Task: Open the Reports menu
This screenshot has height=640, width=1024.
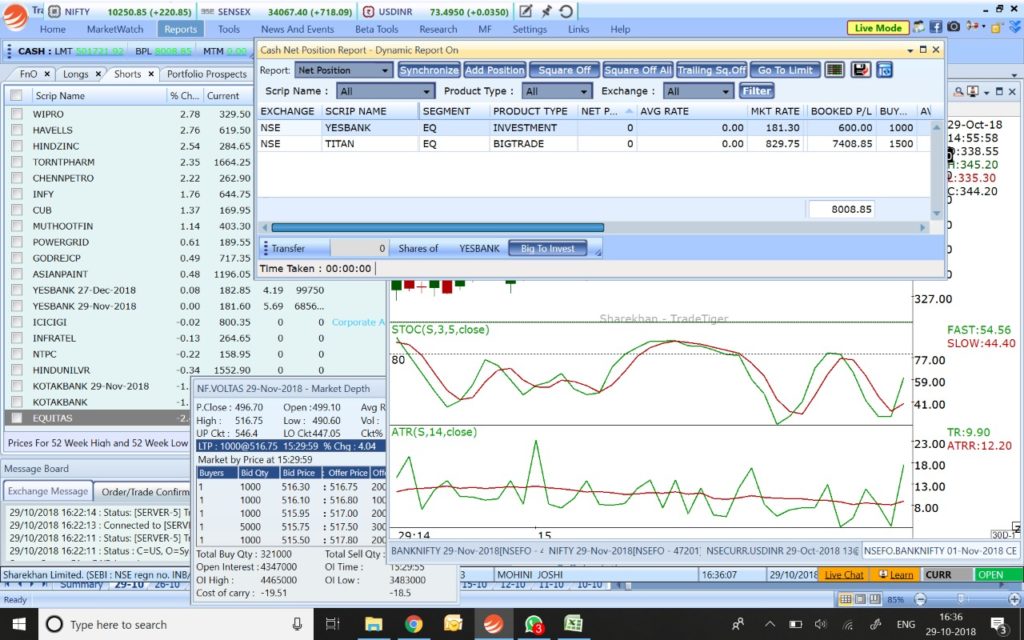Action: tap(181, 29)
